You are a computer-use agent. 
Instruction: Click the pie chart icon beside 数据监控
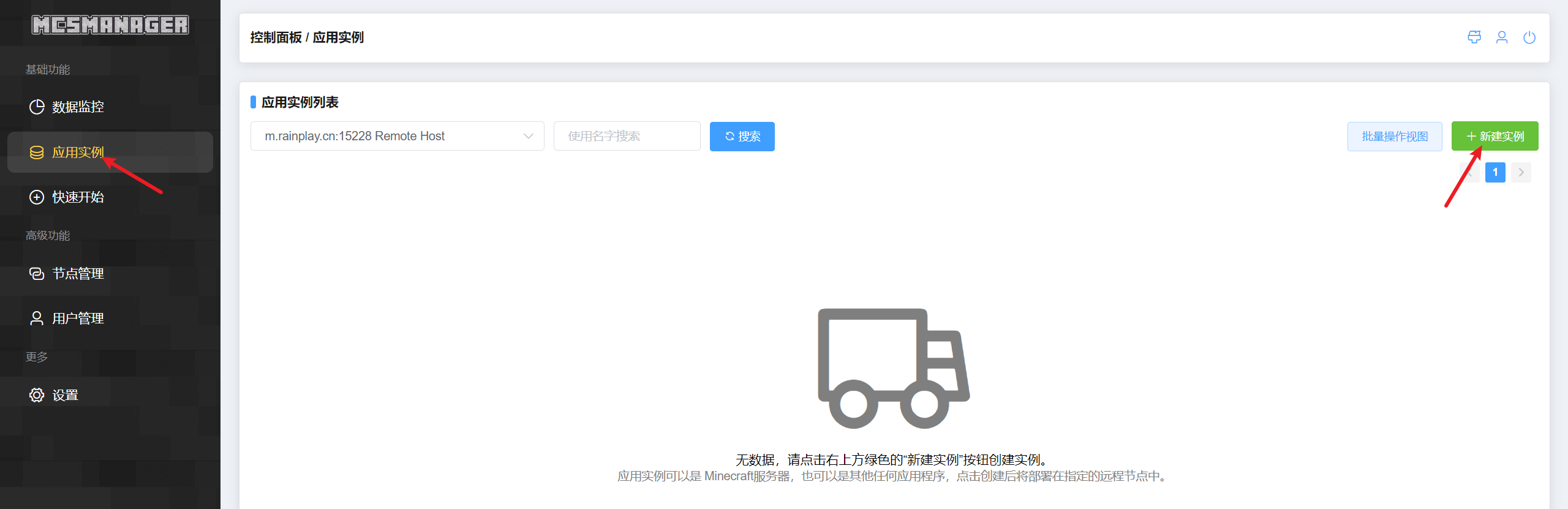37,107
